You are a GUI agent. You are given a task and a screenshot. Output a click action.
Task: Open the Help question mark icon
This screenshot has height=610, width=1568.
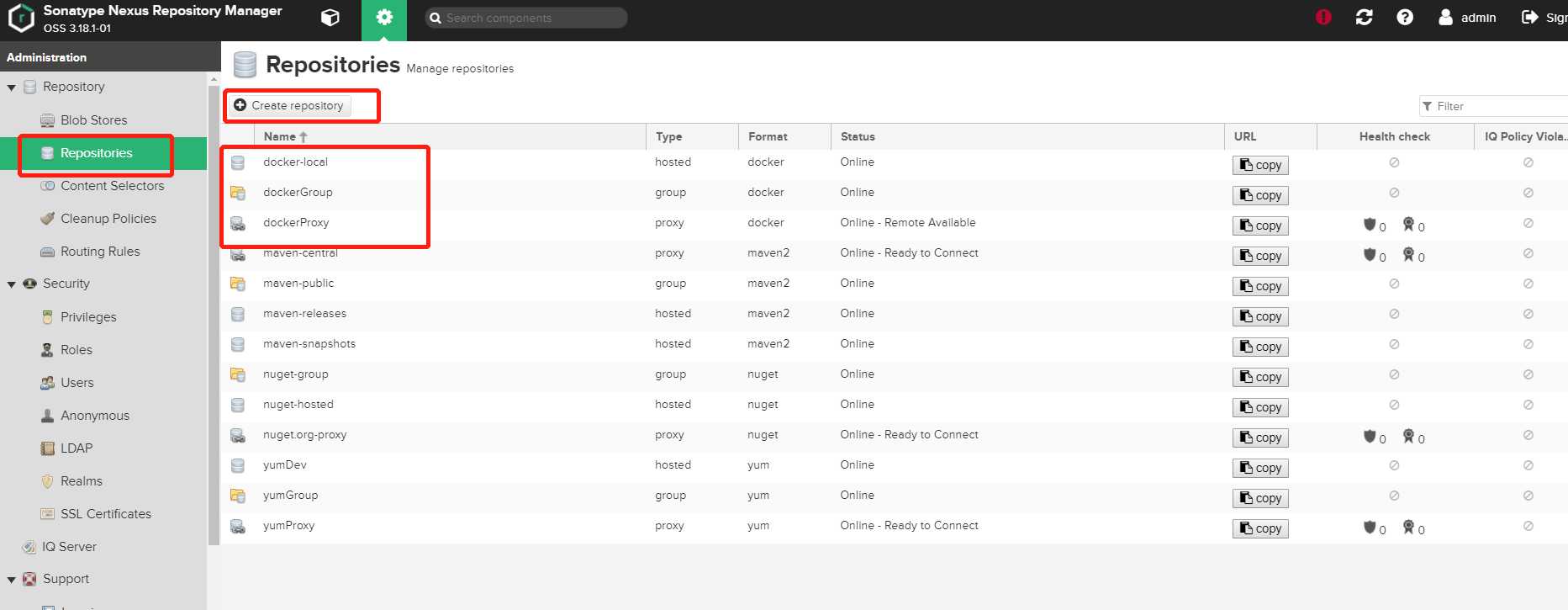point(1405,17)
